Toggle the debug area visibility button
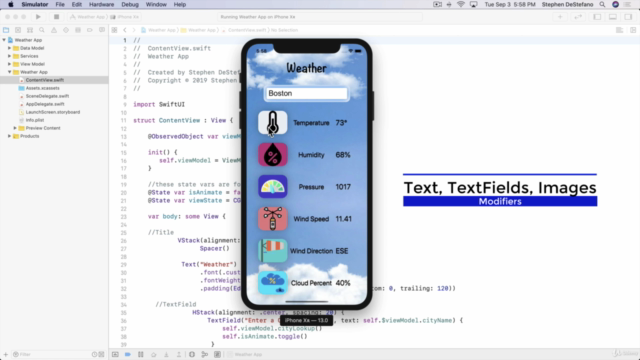 point(613,17)
